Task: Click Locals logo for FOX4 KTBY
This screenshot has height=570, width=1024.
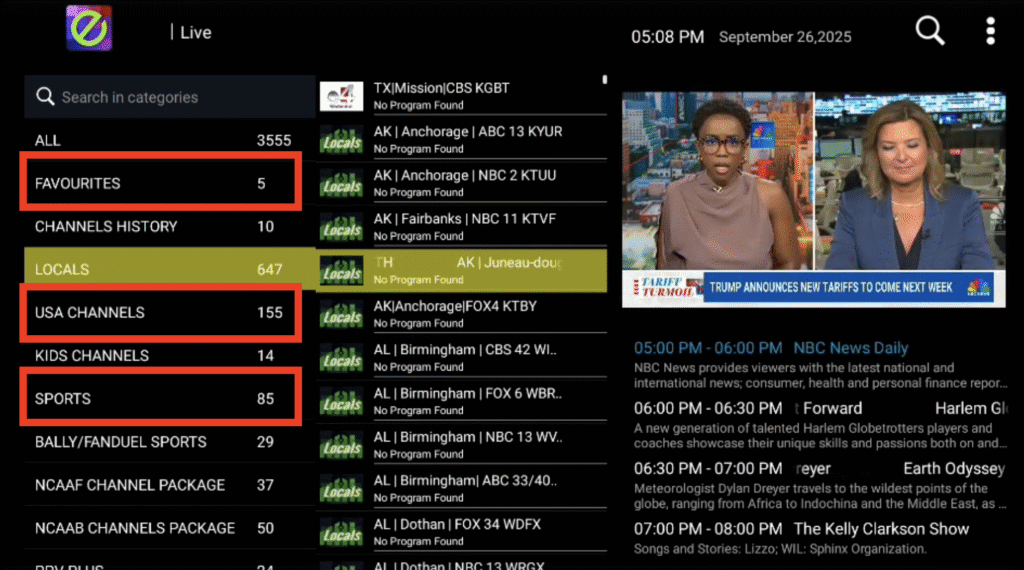Action: pyautogui.click(x=342, y=315)
